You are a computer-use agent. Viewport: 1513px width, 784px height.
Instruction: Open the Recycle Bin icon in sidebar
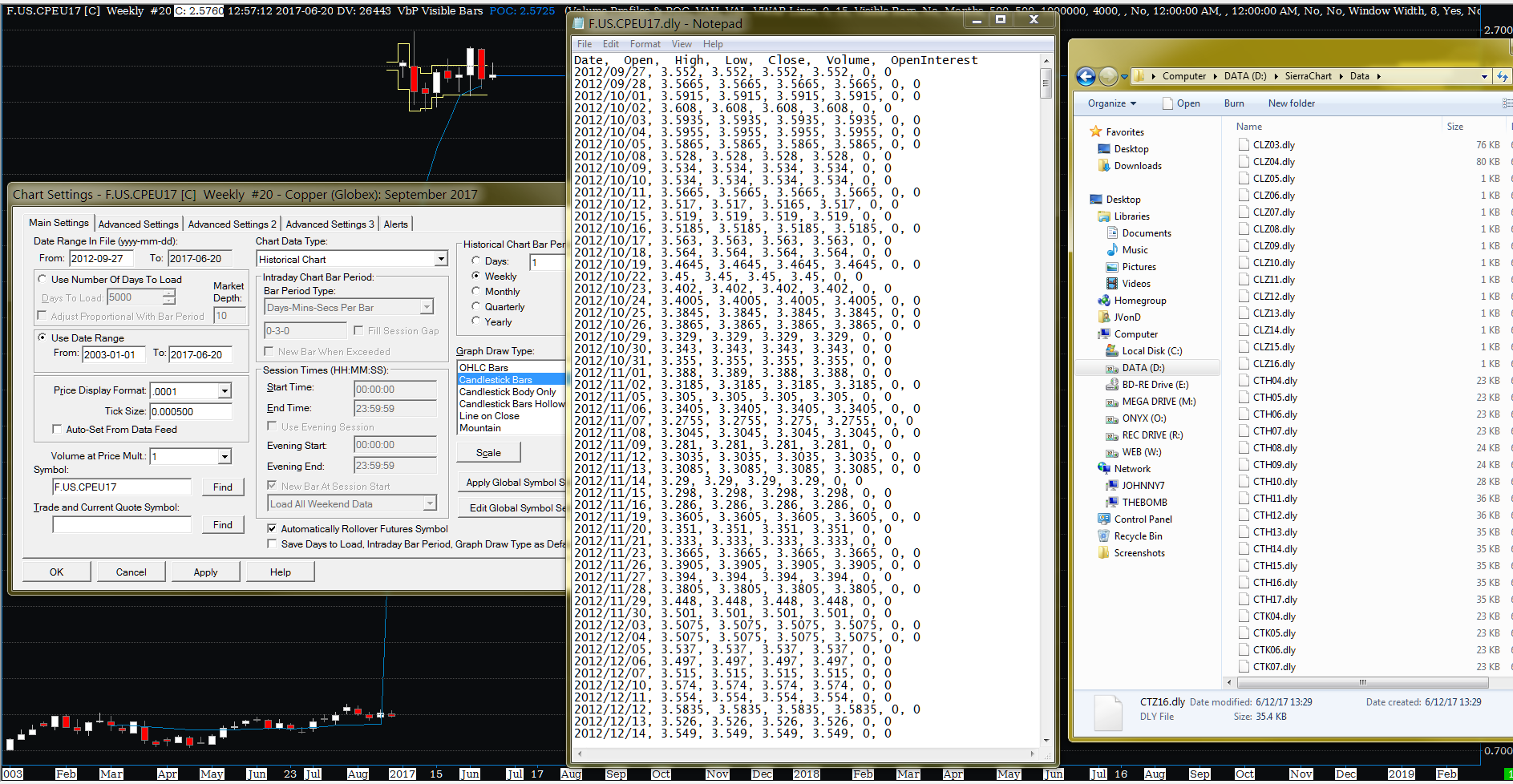(1104, 536)
